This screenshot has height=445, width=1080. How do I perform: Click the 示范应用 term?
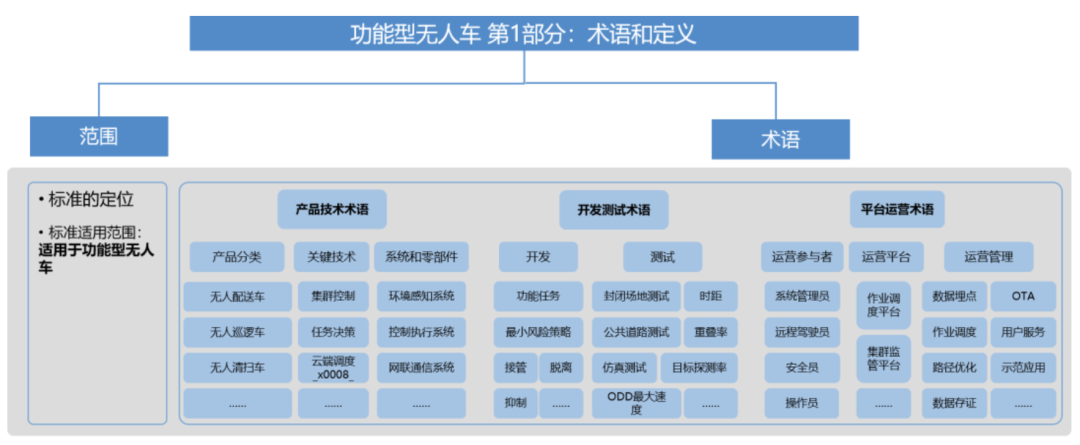(x=1024, y=368)
